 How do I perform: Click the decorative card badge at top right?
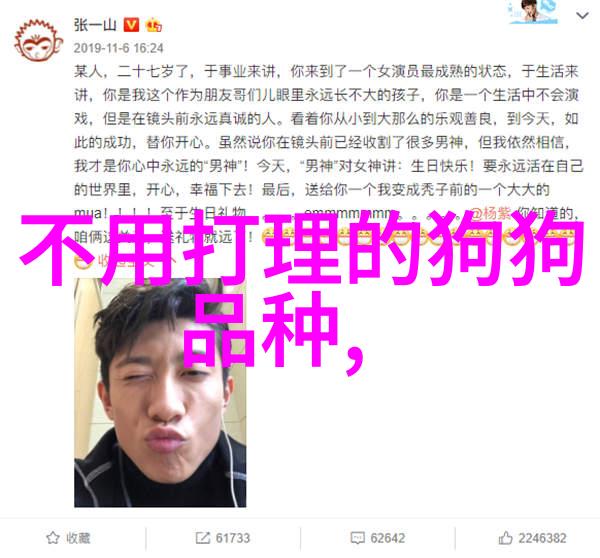(x=532, y=12)
